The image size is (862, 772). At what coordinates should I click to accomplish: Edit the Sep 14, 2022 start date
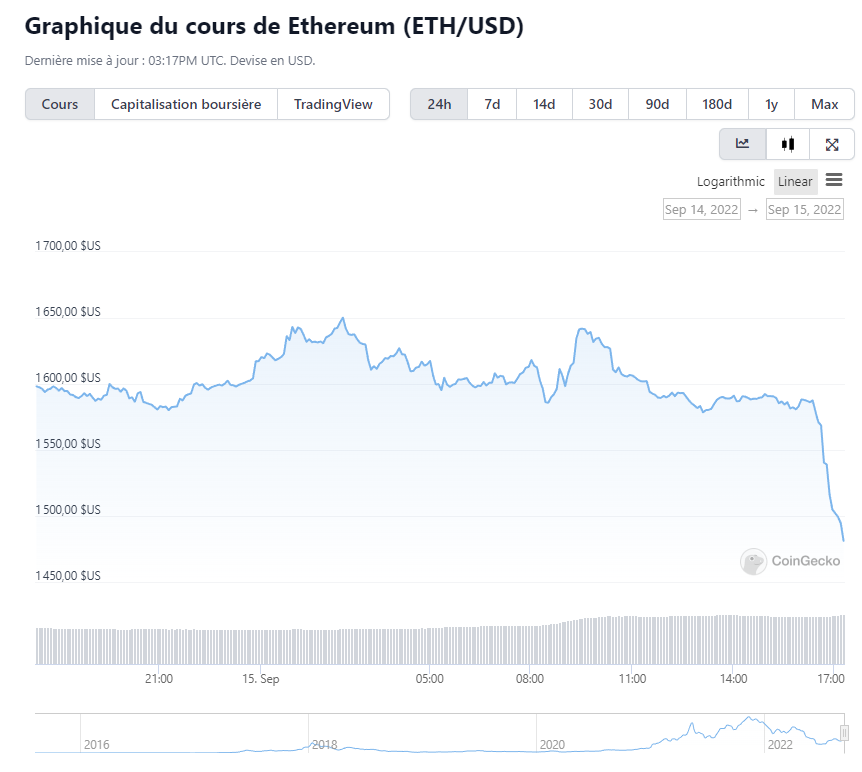tap(702, 209)
